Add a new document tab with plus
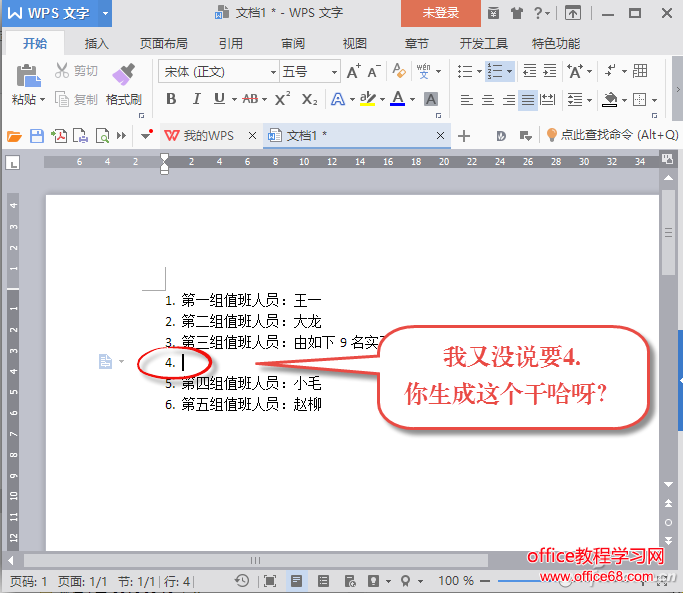 (464, 136)
